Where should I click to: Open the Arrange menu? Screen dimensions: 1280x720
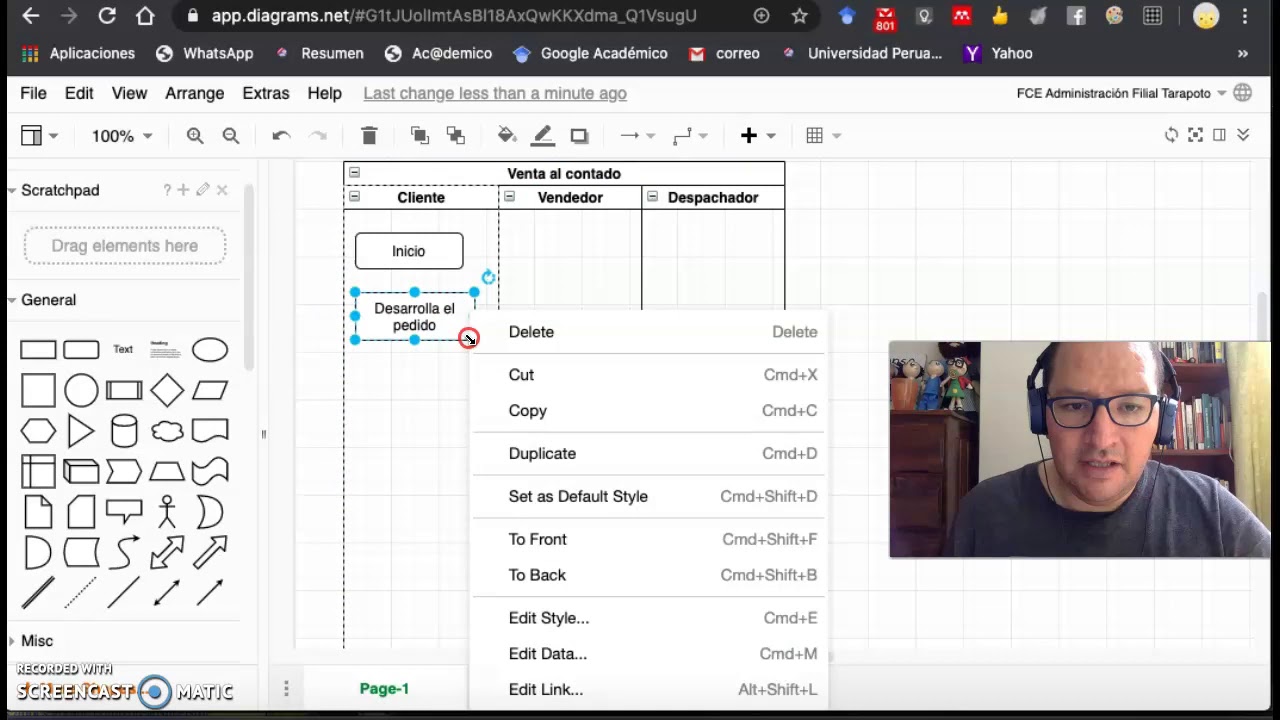click(194, 93)
